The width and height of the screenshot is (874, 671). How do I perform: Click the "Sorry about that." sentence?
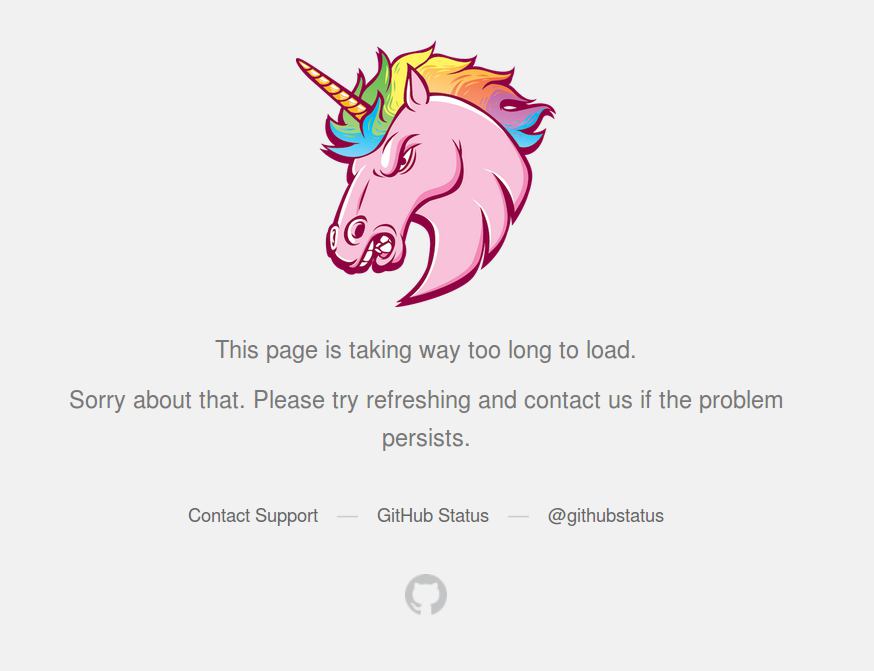[157, 400]
